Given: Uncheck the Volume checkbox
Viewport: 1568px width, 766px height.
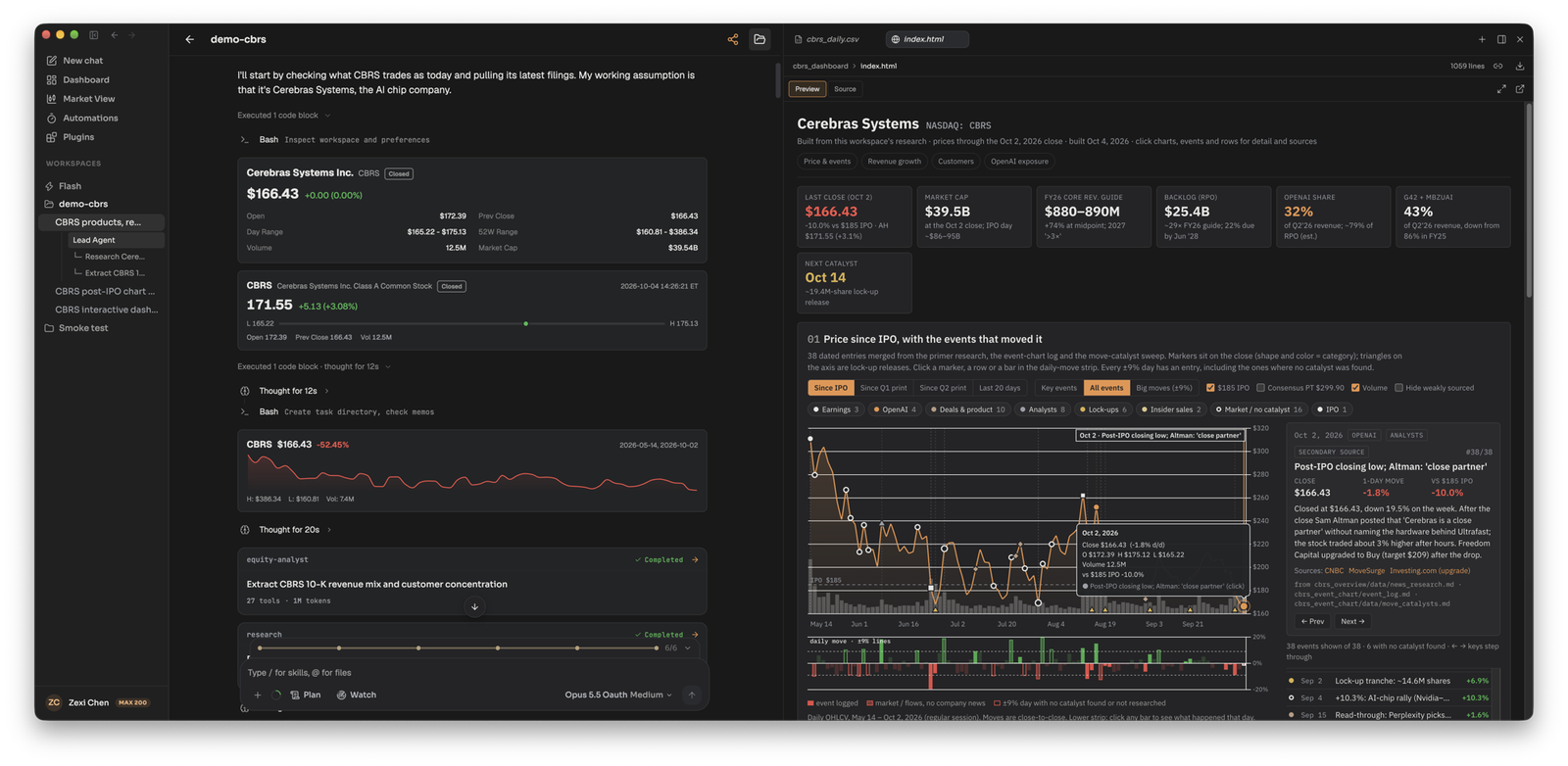Looking at the screenshot, I should click(1355, 388).
